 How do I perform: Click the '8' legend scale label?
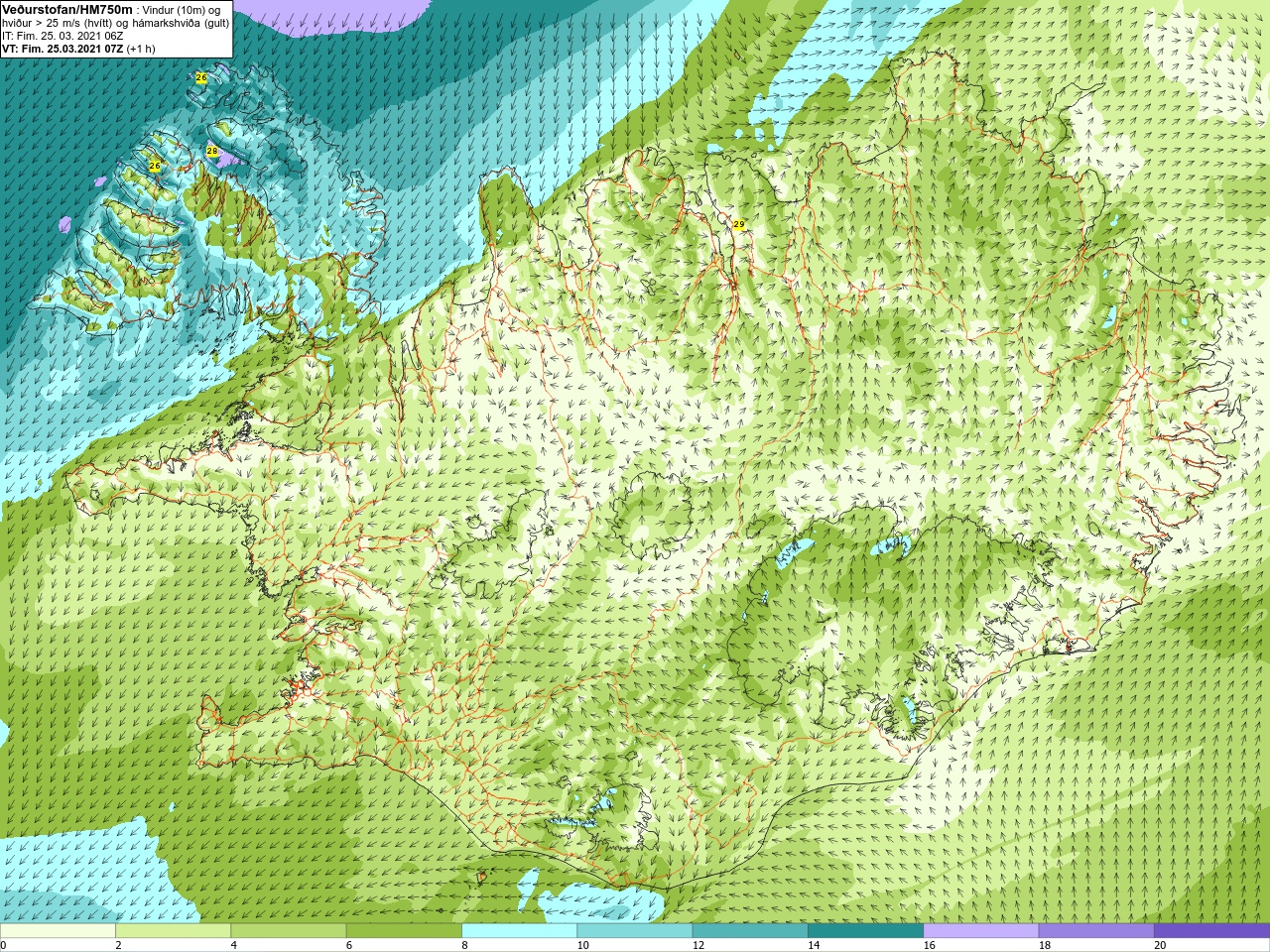[465, 945]
